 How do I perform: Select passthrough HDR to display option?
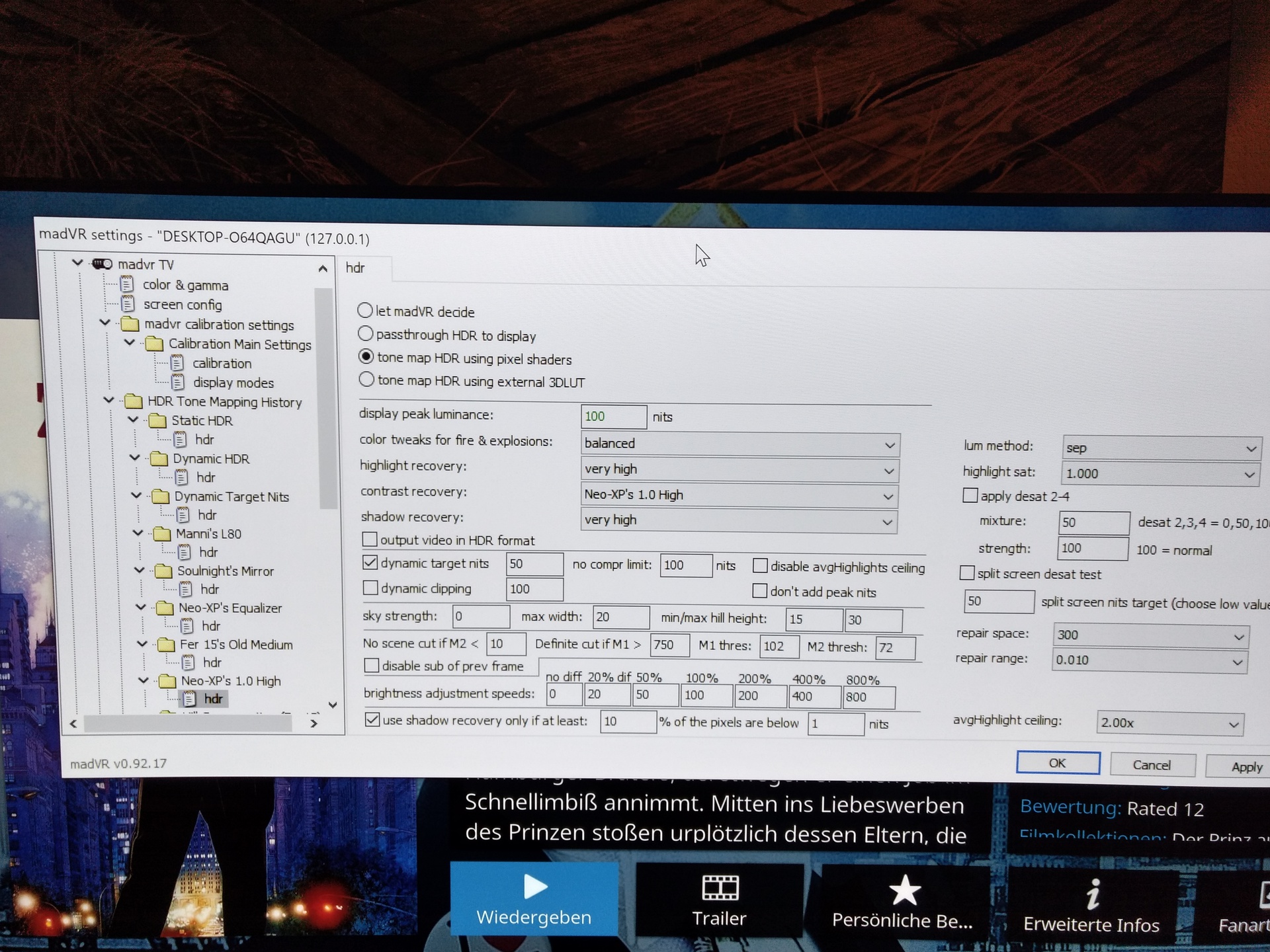click(x=366, y=334)
